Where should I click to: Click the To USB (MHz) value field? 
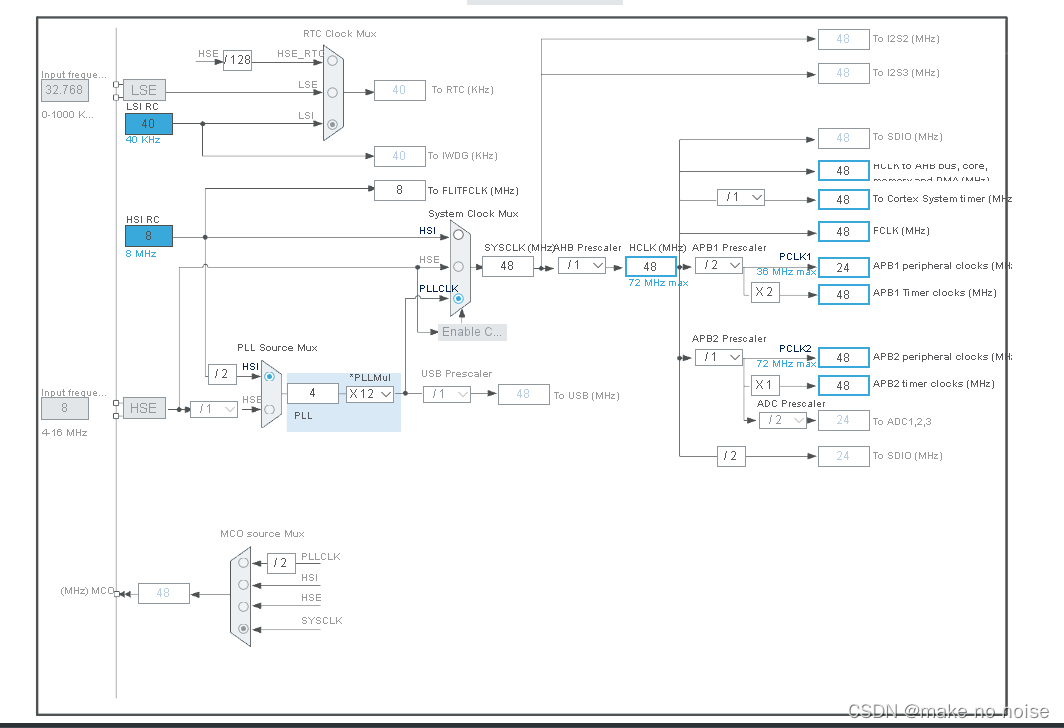523,394
